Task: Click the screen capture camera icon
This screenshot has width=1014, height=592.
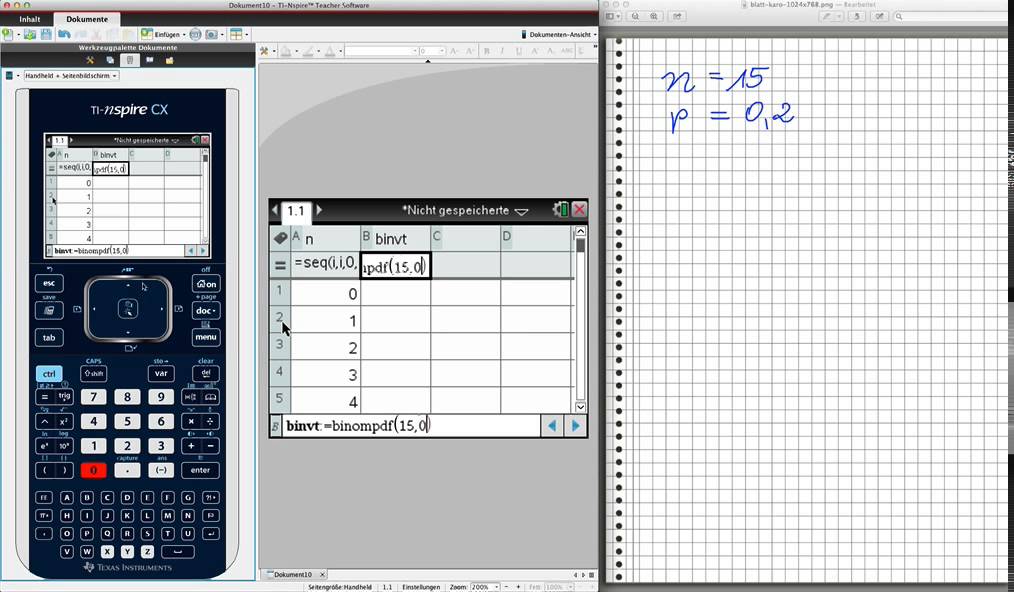Action: point(211,34)
